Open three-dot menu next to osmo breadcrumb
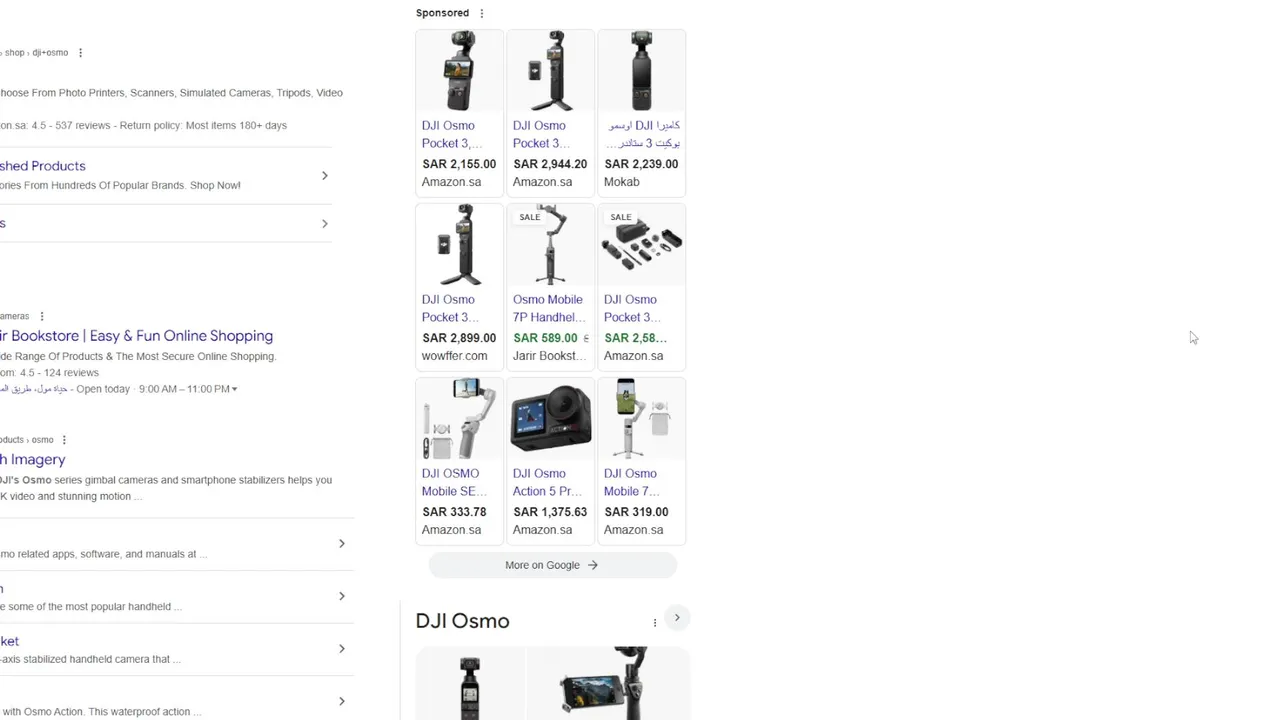1280x720 pixels. [64, 440]
